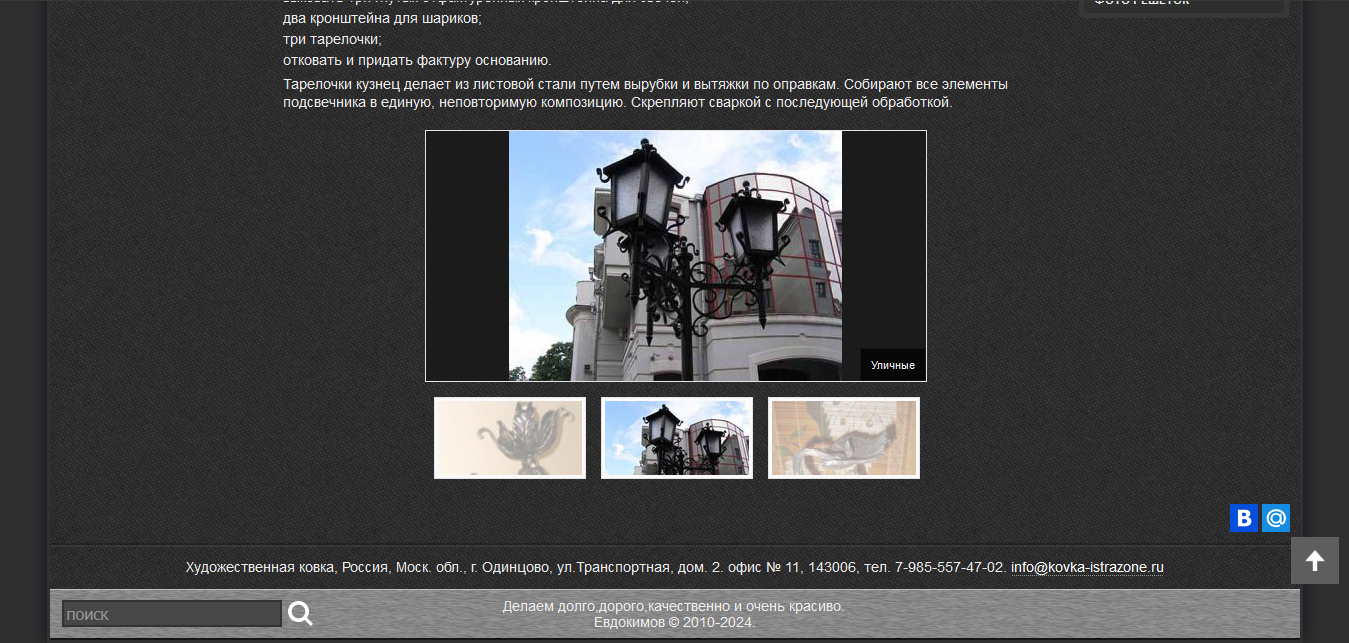Click the slogan Делаем долго, дорого, качественно
The image size is (1349, 643).
(x=674, y=606)
